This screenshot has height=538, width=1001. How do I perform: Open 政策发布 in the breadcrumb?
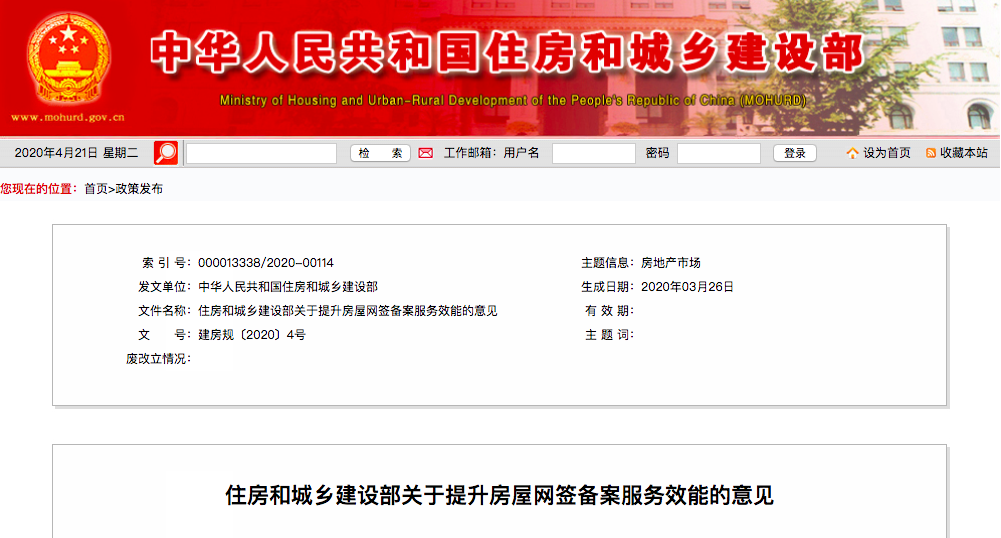[139, 188]
